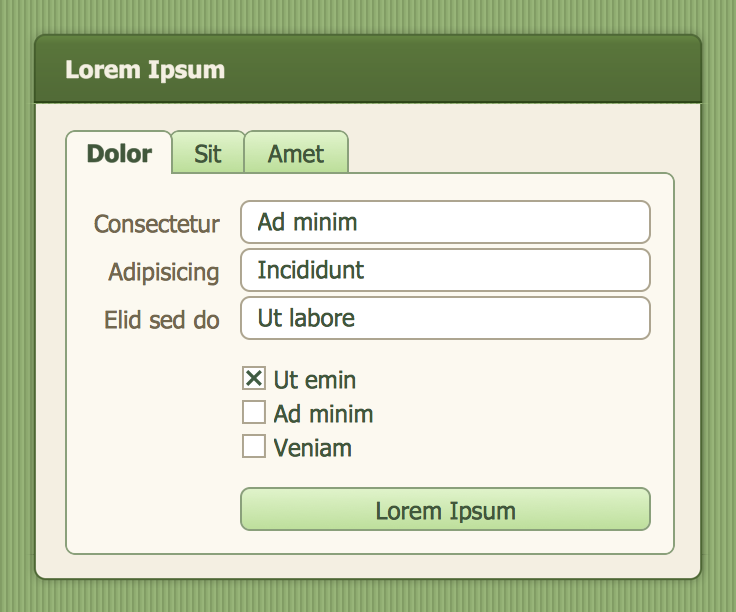Uncheck the Ut emin checkbox
The image size is (736, 612).
pos(254,378)
